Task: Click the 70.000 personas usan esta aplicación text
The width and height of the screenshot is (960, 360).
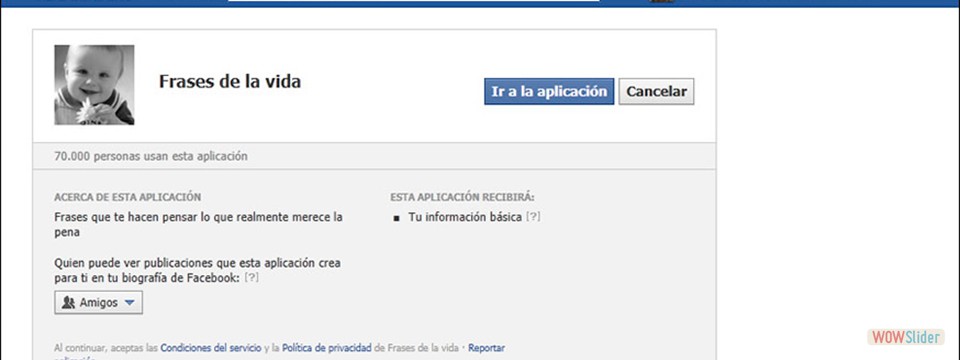Action: 151,156
